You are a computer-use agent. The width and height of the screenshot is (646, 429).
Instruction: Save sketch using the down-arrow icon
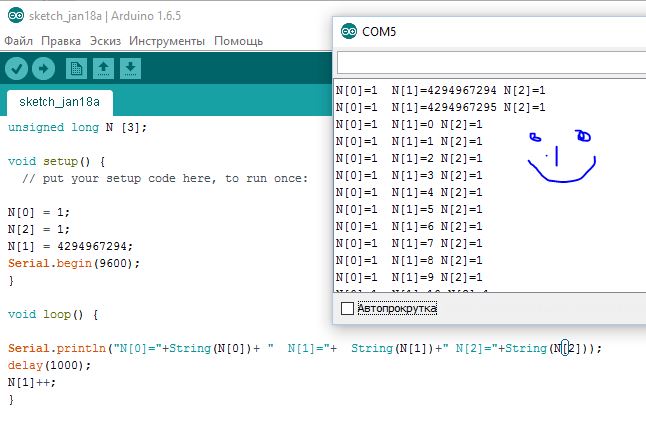130,68
